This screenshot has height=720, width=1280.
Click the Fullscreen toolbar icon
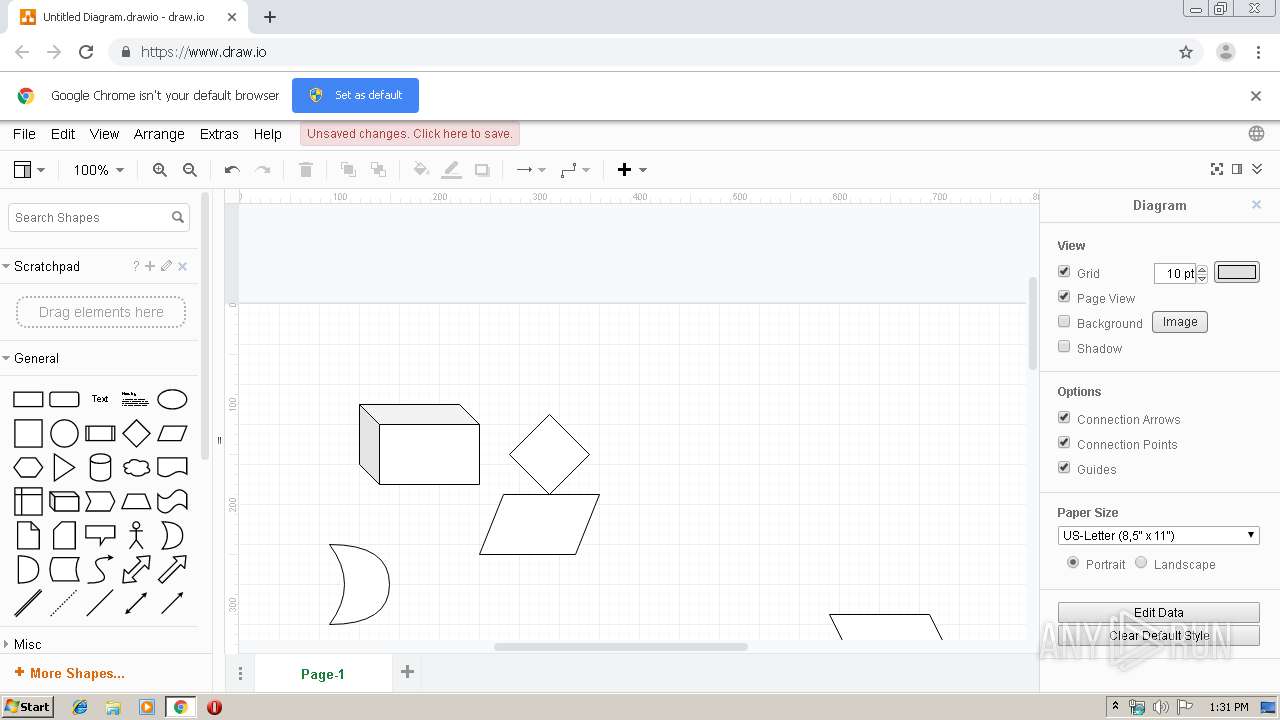pos(1217,169)
